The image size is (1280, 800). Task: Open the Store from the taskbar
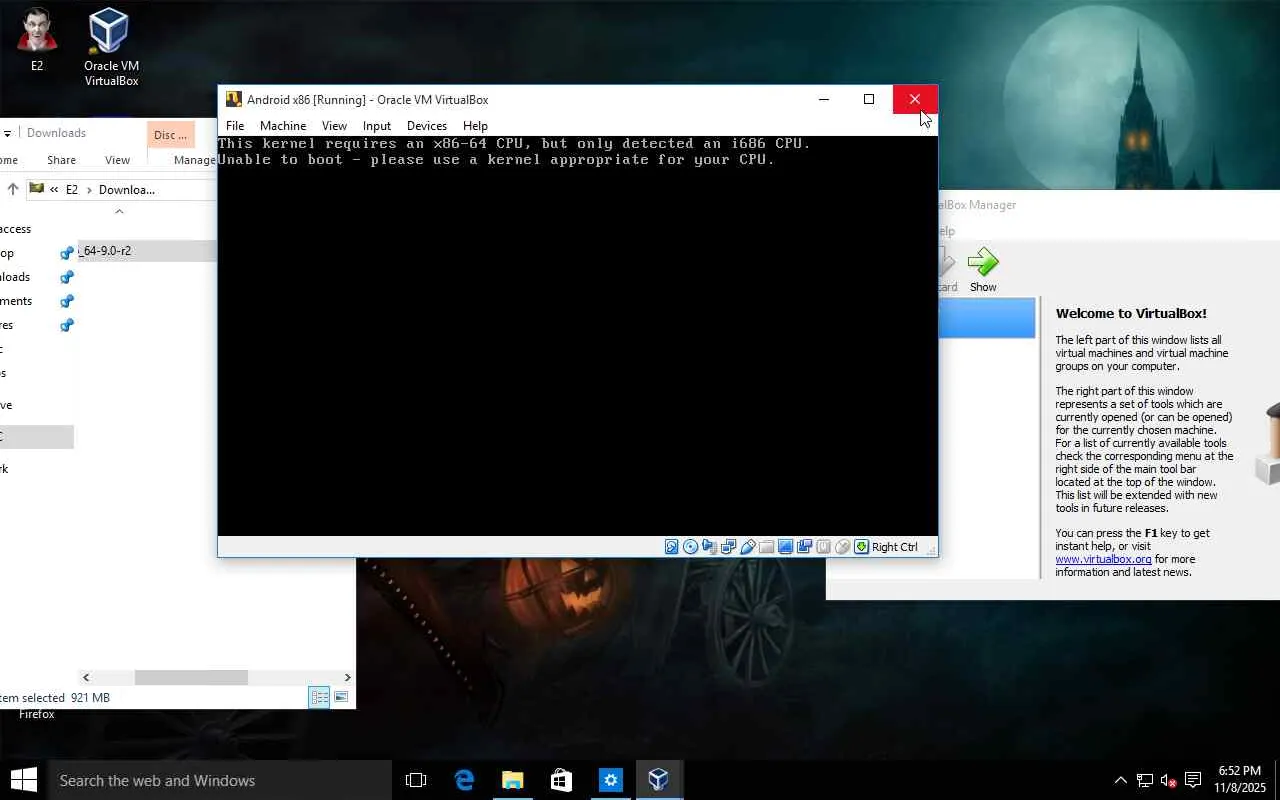[x=561, y=780]
